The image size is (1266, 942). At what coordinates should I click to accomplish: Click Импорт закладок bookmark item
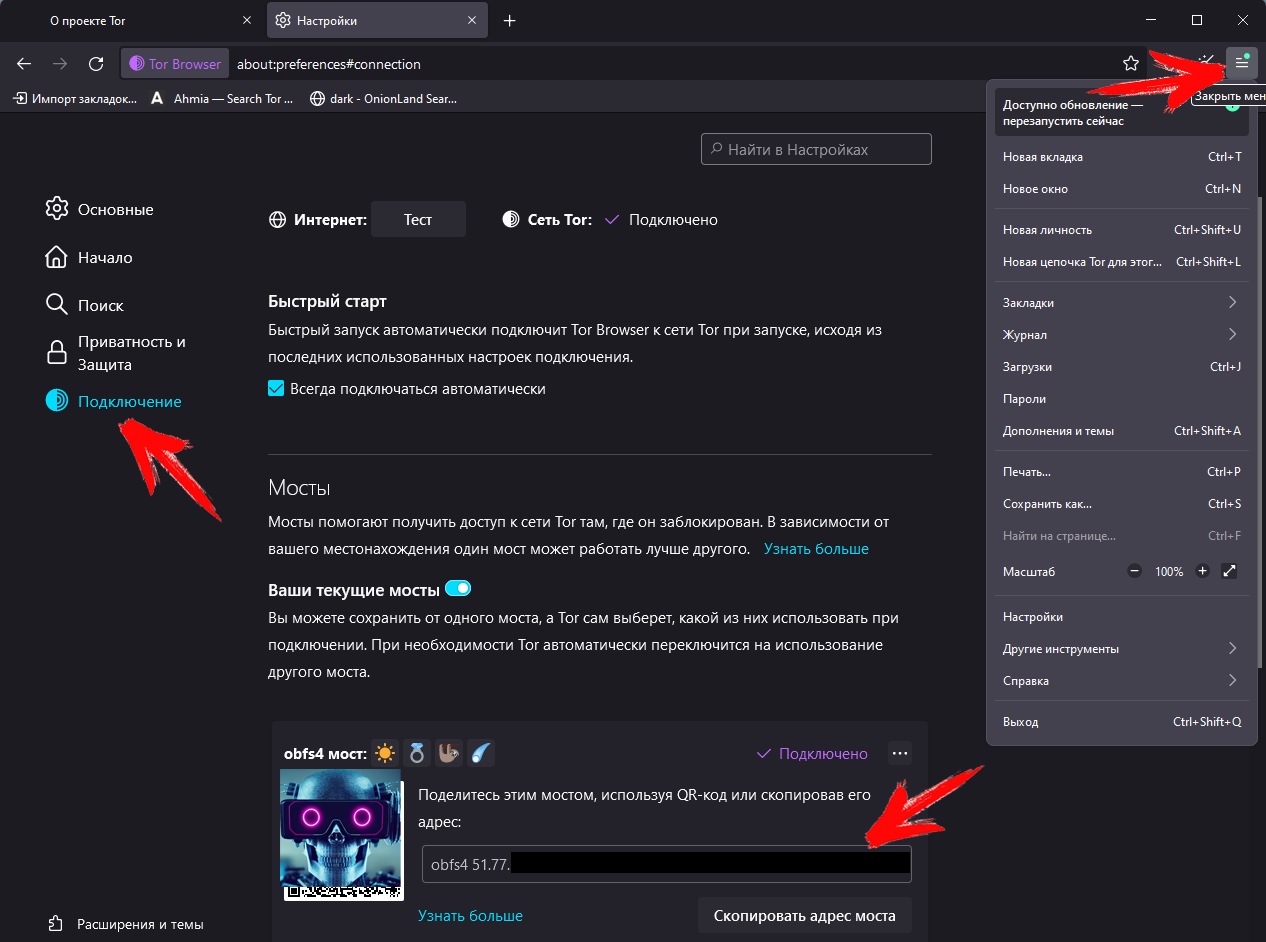click(x=74, y=99)
